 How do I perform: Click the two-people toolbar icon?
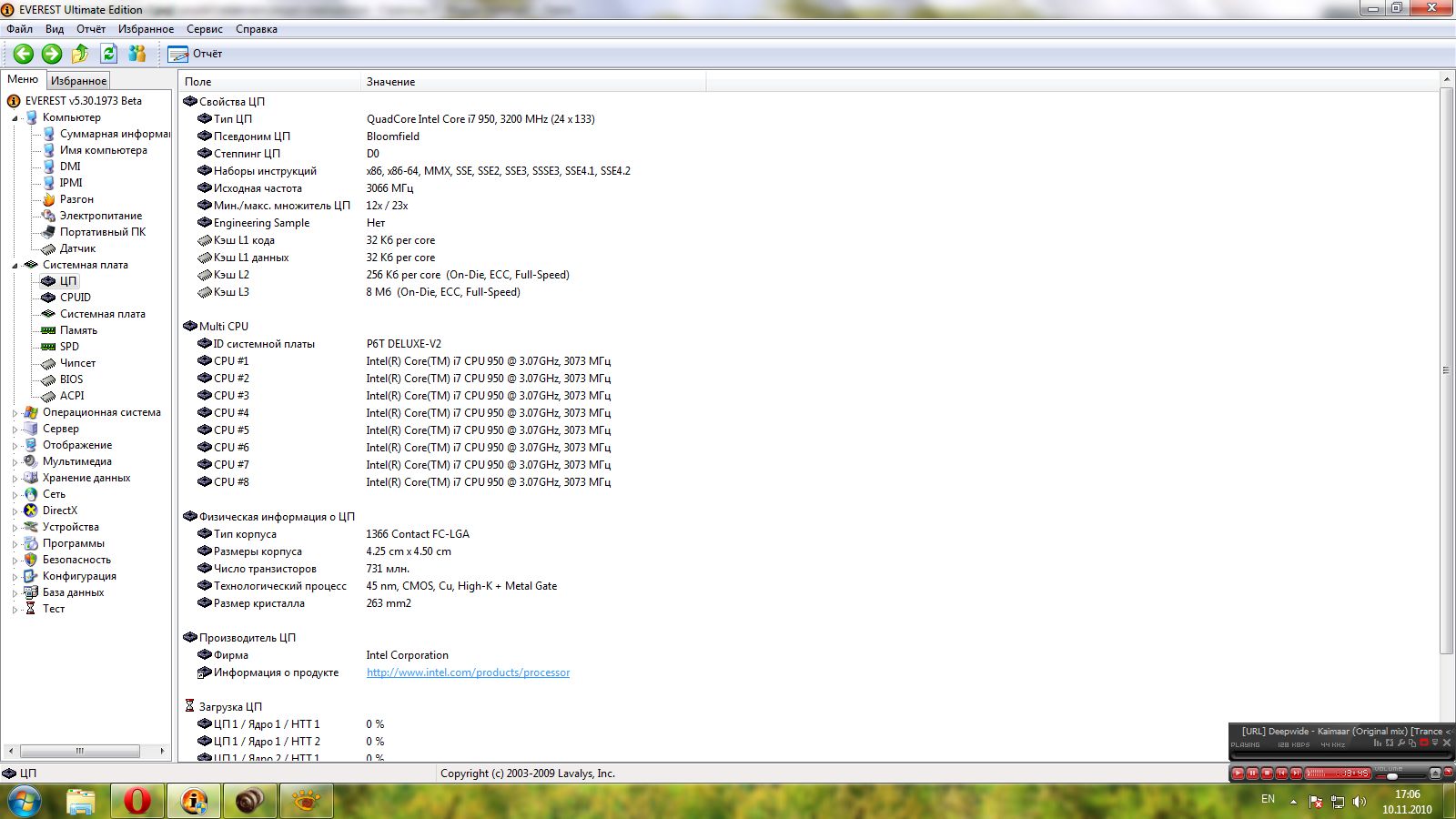pyautogui.click(x=137, y=54)
